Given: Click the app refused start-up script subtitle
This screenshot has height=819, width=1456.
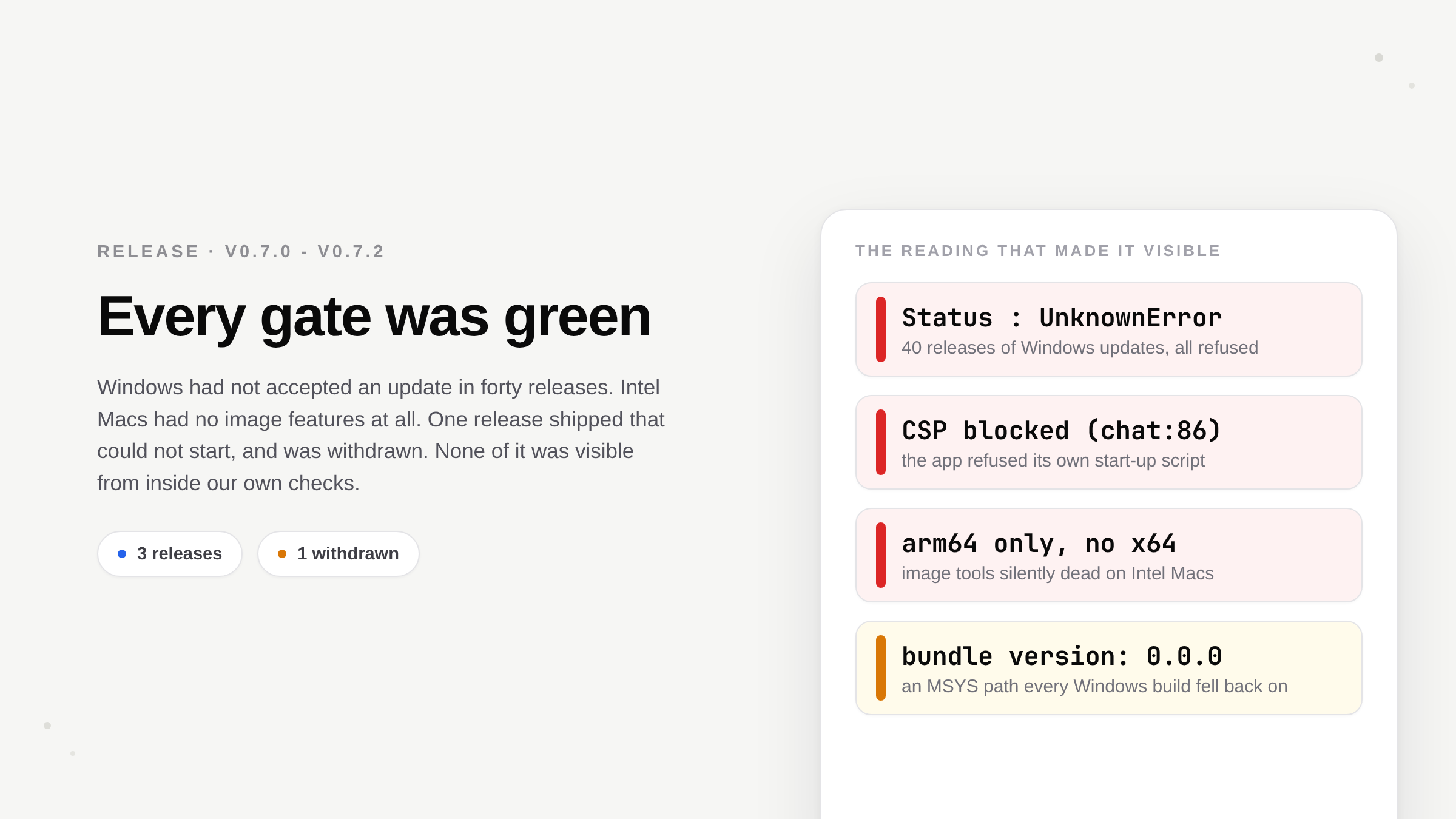Looking at the screenshot, I should pos(1053,460).
